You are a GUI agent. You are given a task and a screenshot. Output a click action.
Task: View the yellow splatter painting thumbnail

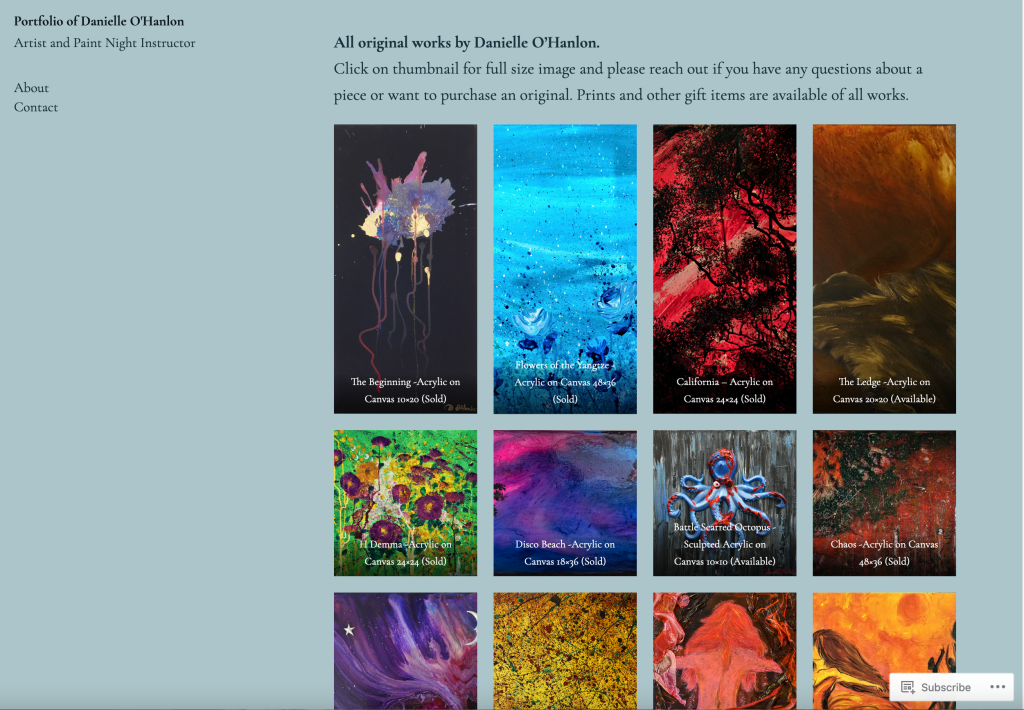click(565, 651)
